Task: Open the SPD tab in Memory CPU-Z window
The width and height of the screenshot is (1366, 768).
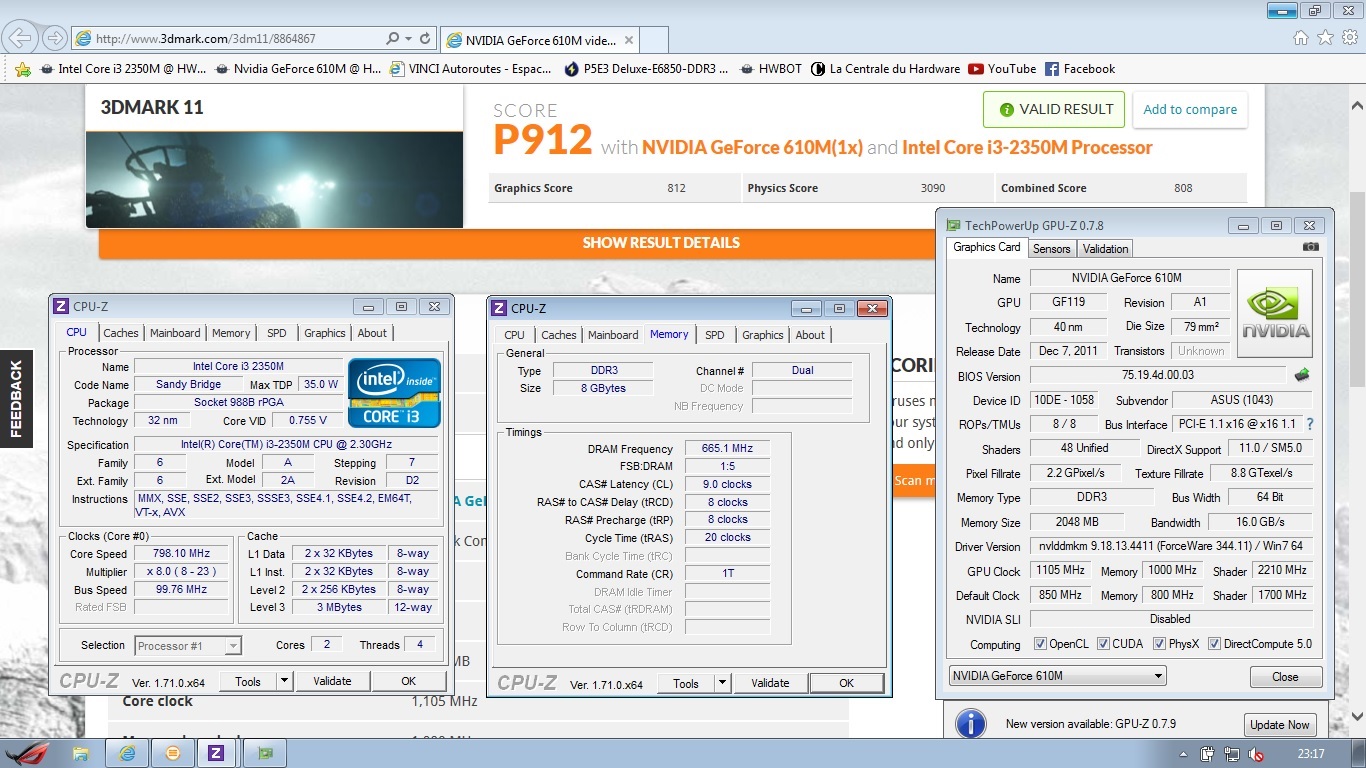Action: (x=714, y=335)
